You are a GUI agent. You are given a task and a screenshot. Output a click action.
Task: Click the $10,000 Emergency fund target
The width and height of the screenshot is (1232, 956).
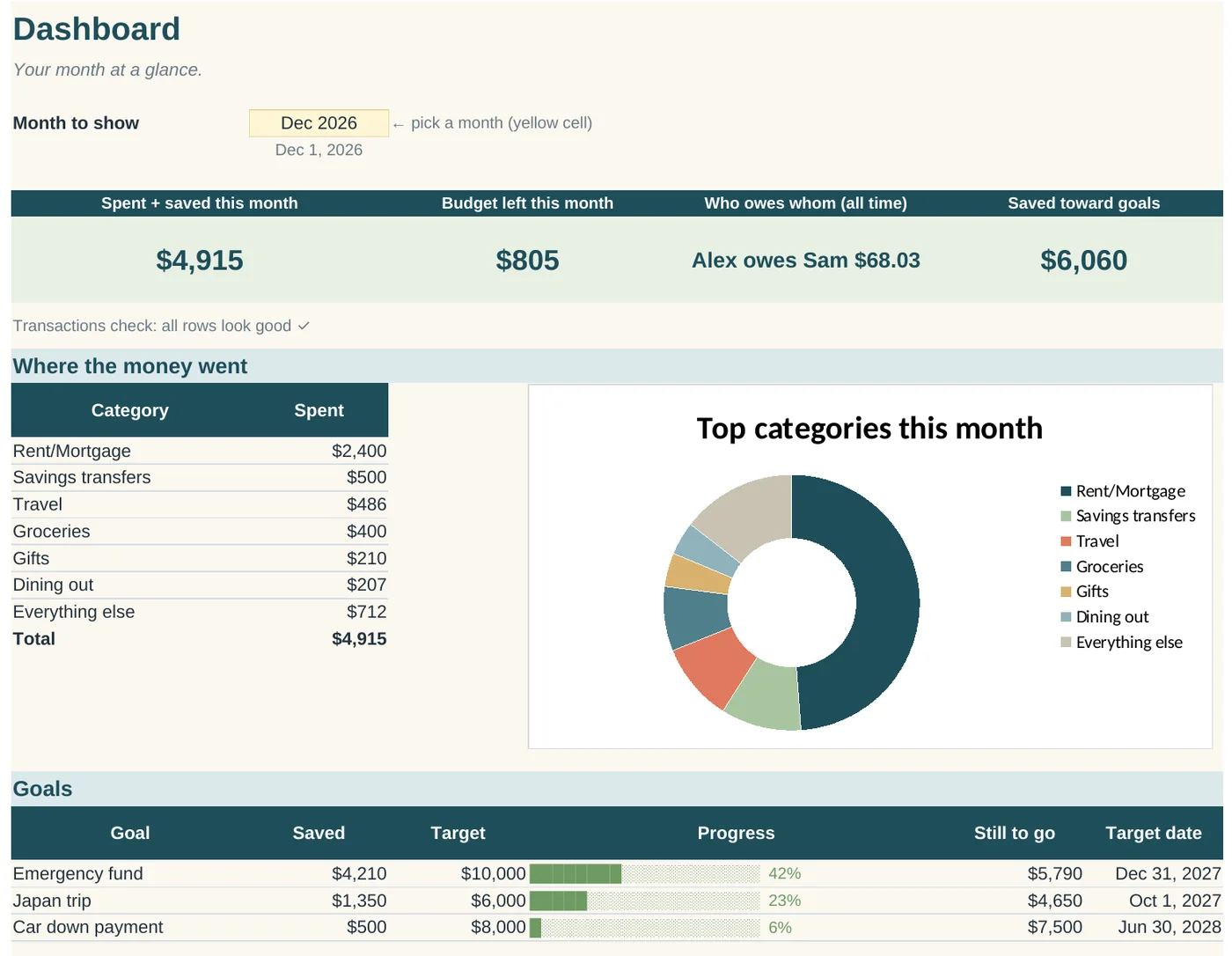coord(494,874)
